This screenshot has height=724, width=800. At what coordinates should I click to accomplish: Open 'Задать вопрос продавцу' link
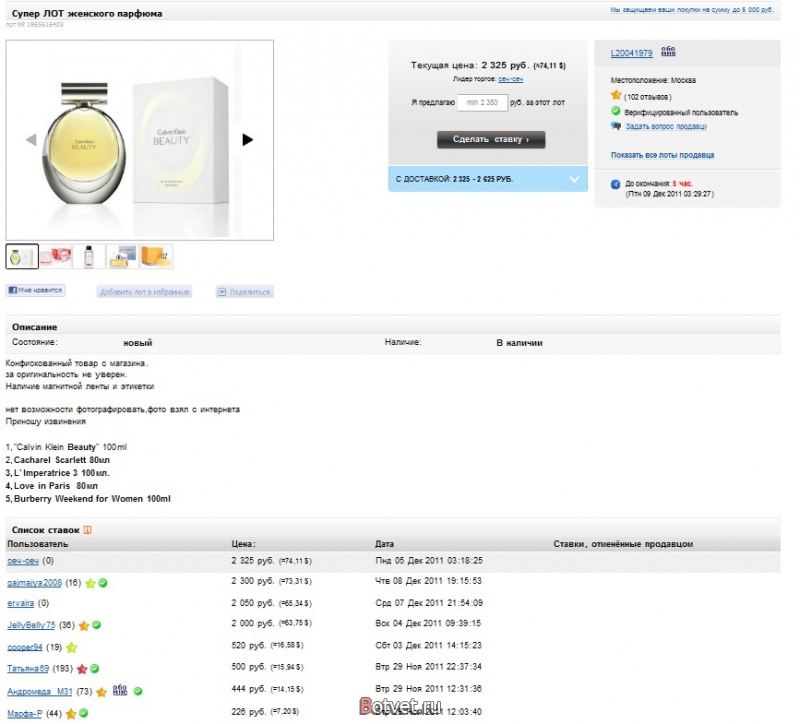666,127
